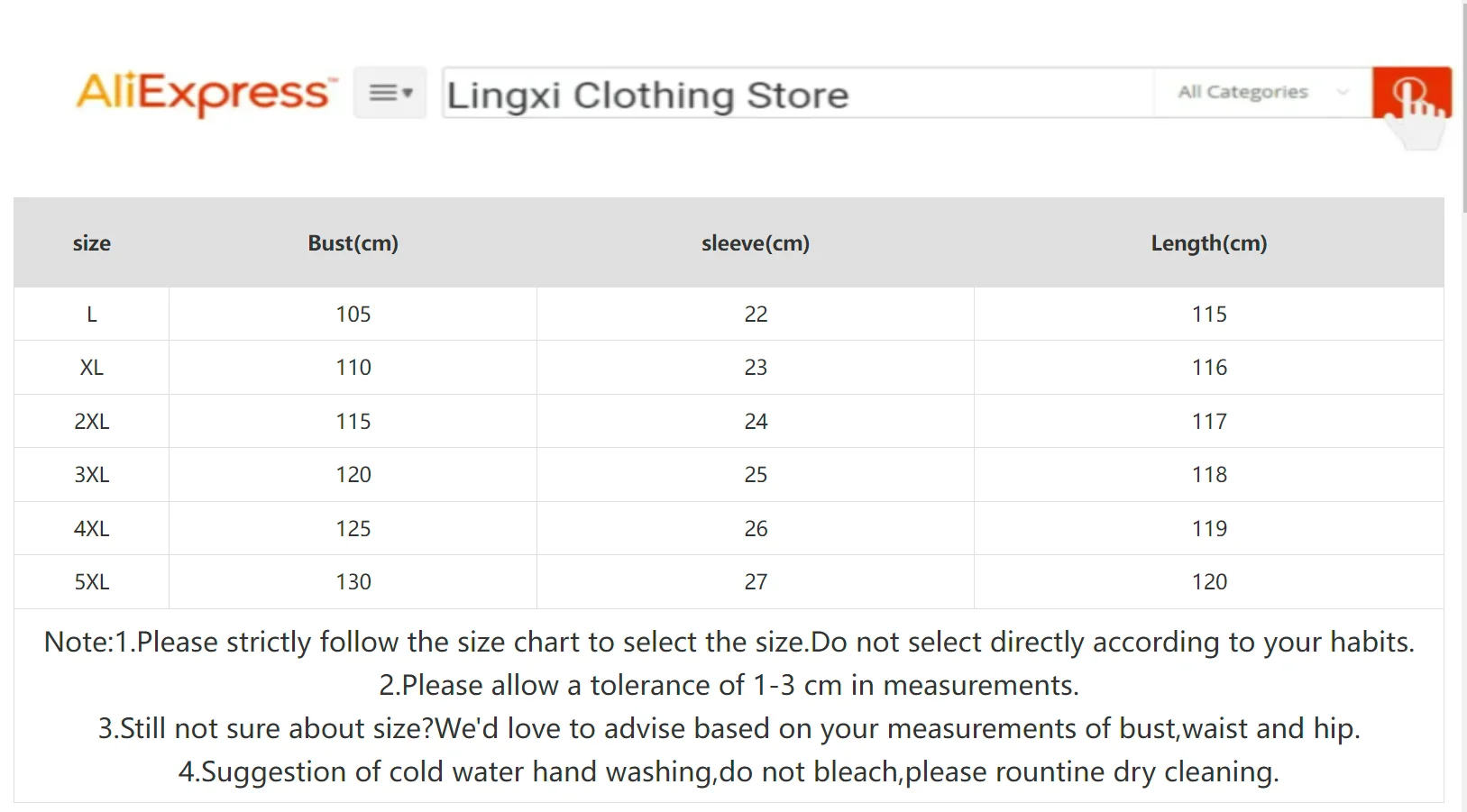Select the XL size row label
The width and height of the screenshot is (1467, 812).
pyautogui.click(x=92, y=368)
